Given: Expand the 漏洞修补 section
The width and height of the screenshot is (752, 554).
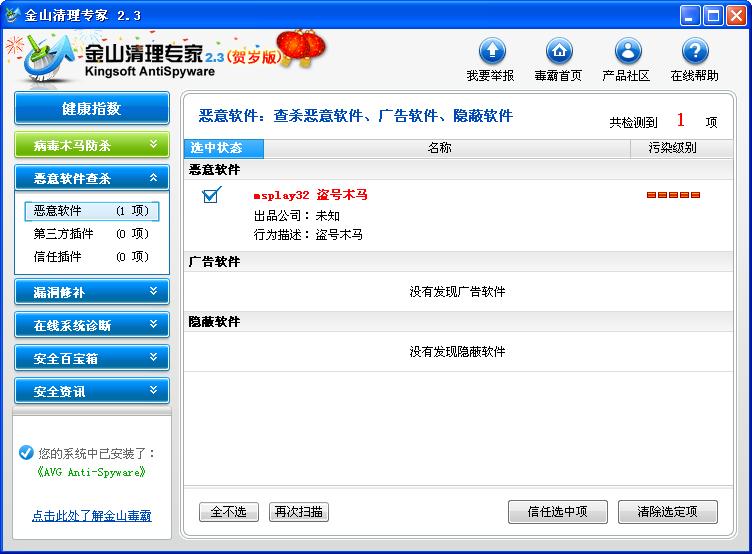Looking at the screenshot, I should click(x=92, y=292).
